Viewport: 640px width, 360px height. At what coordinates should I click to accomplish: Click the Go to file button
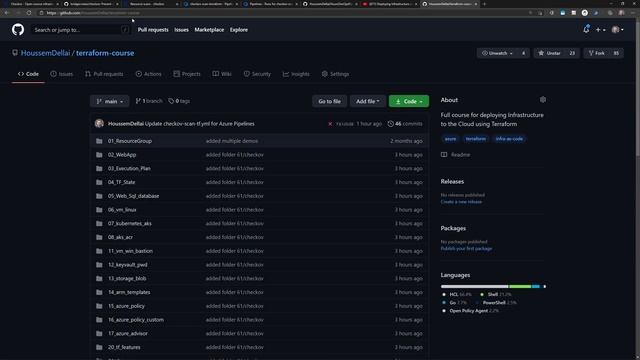pyautogui.click(x=329, y=101)
